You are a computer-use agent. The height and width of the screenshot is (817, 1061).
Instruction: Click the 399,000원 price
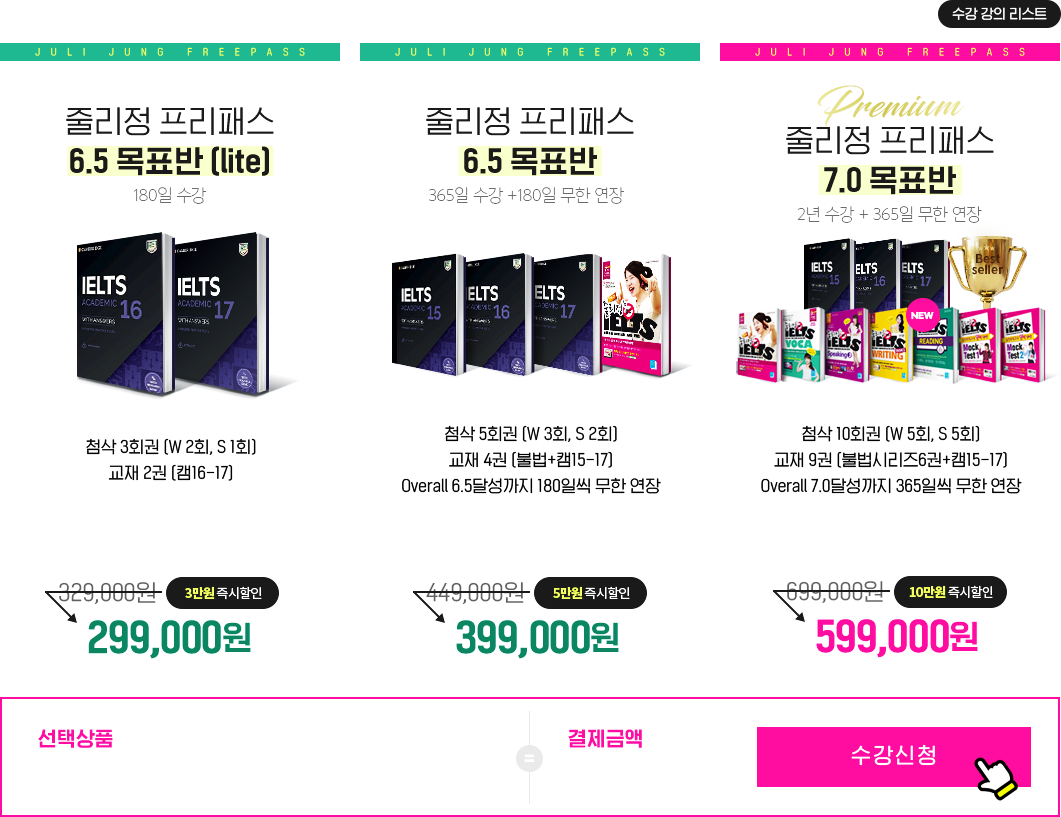tap(537, 638)
